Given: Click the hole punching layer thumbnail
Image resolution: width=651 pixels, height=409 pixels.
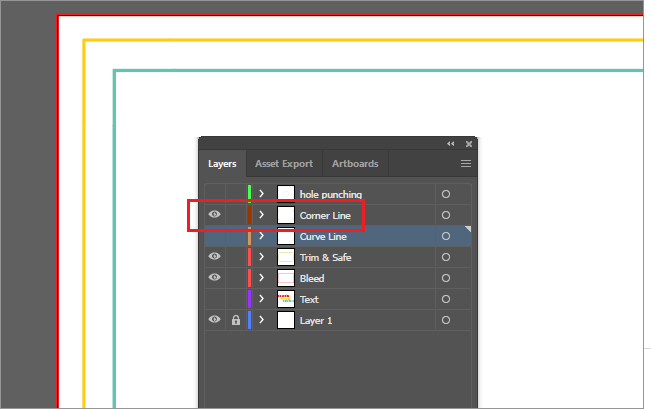Looking at the screenshot, I should click(x=286, y=194).
